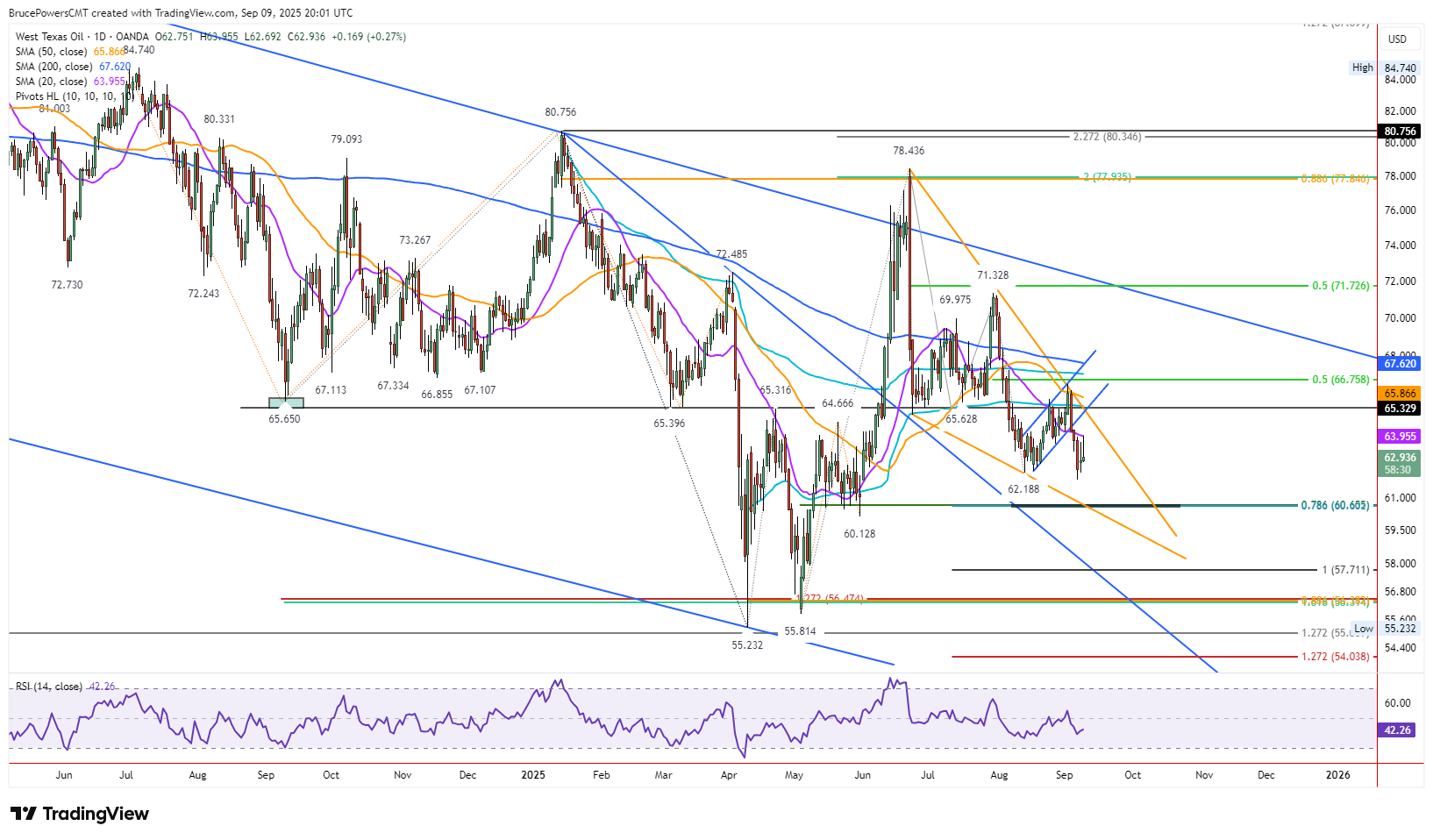The width and height of the screenshot is (1433, 840).
Task: Click the RSI (14, close) indicator label
Action: 49,687
